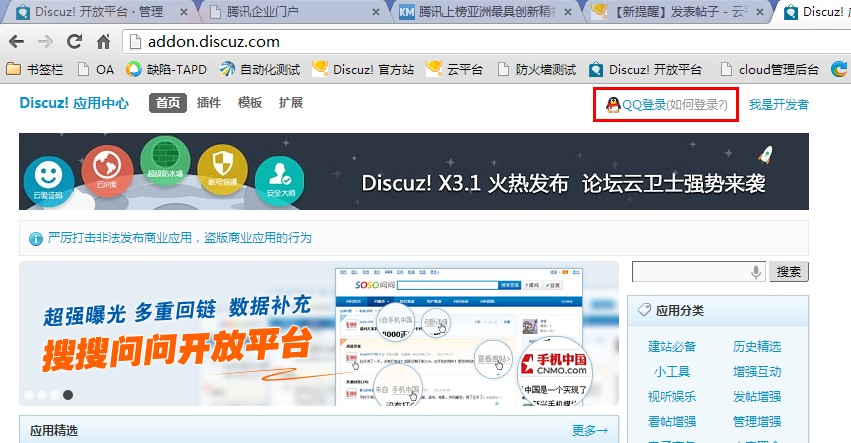Open the 严厉打击非法发布商业应用 notice
851x443 pixels.
180,238
